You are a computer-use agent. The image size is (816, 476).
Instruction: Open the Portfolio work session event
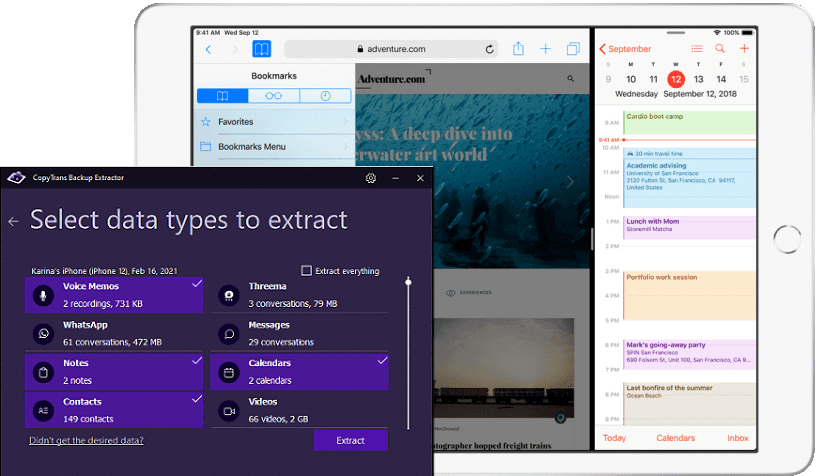(689, 295)
